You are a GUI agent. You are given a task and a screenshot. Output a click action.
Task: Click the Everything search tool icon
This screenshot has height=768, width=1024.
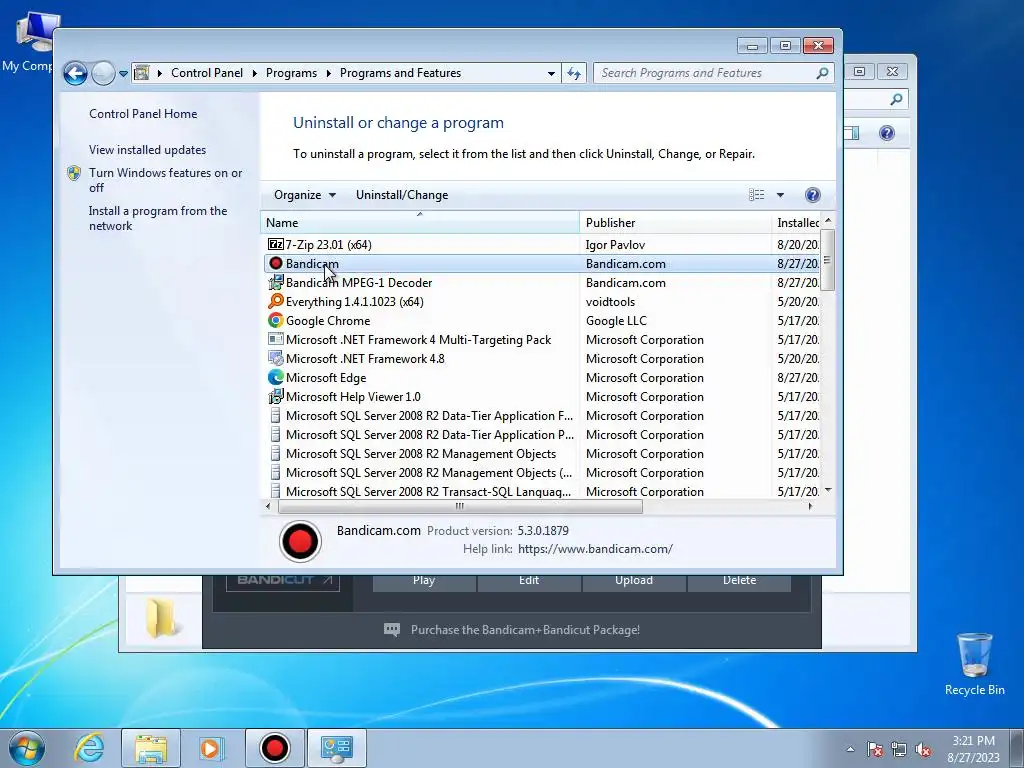[276, 301]
